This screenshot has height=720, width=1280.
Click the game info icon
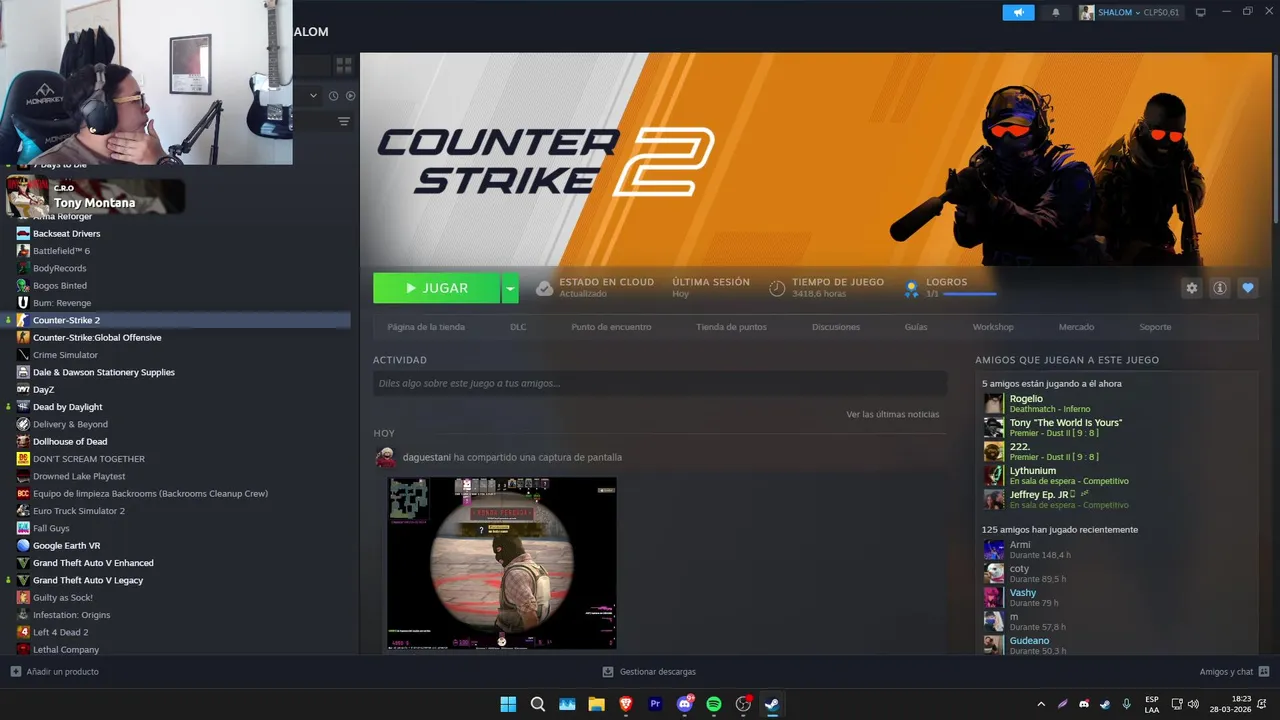point(1220,288)
